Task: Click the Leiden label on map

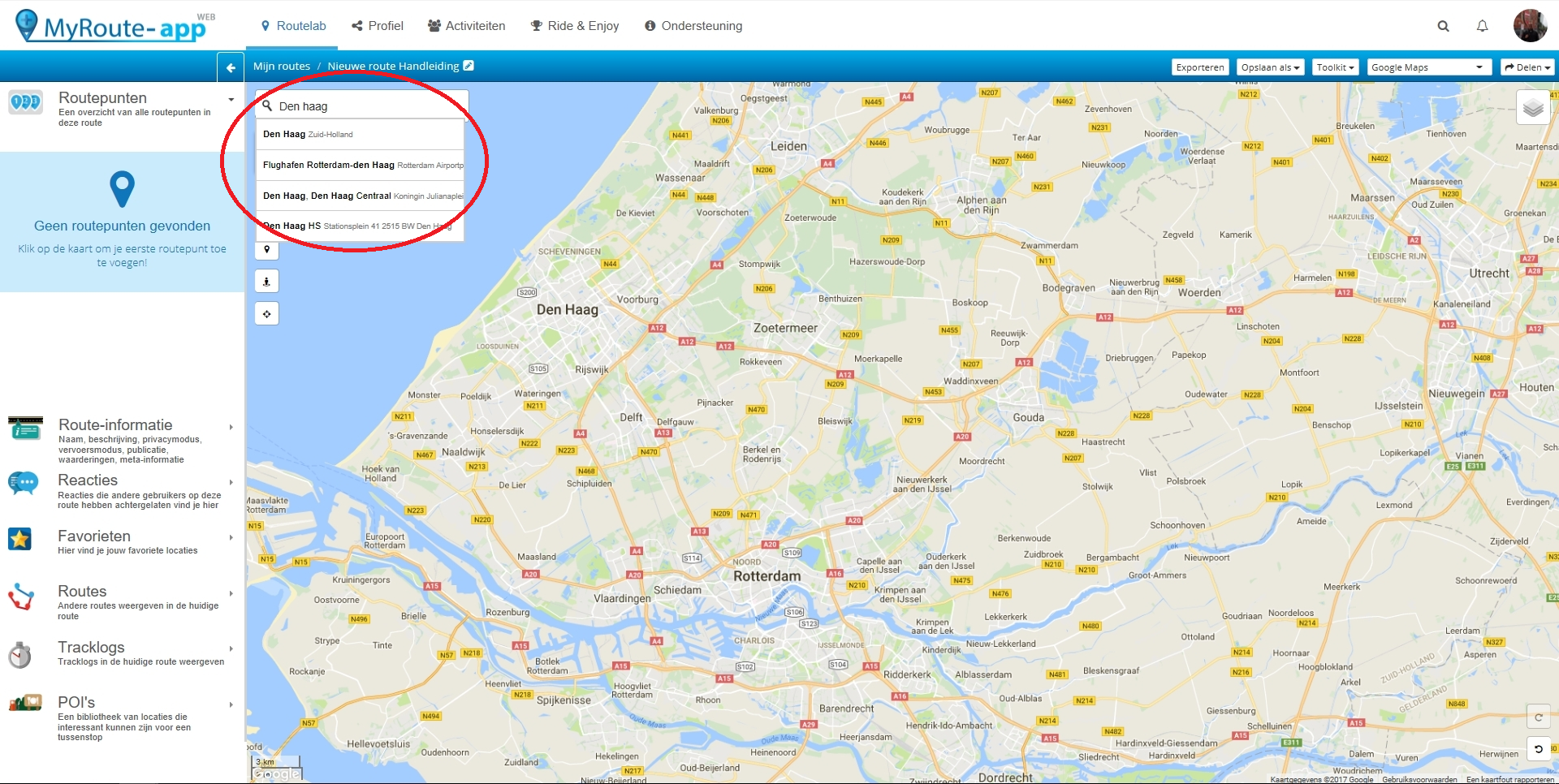Action: pos(788,146)
